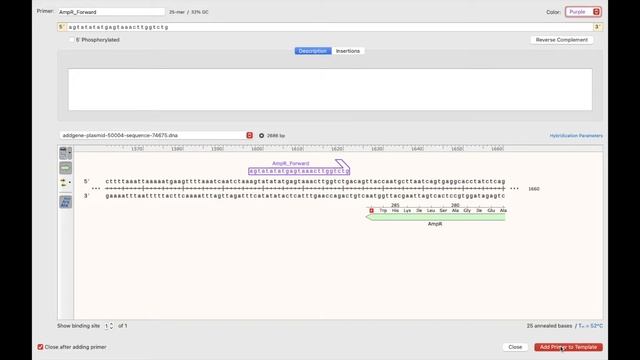Click the red stop codon marker on AmpR

coord(371,211)
